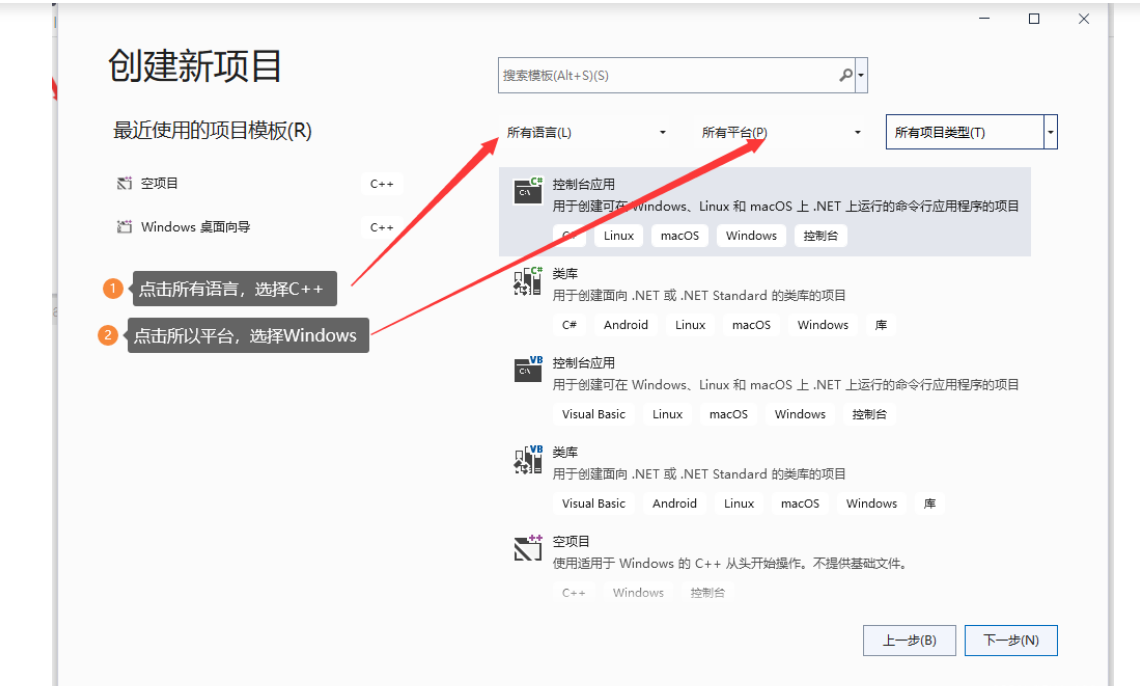Click 库 tag under C# 类库
1140x686 pixels.
coord(880,325)
